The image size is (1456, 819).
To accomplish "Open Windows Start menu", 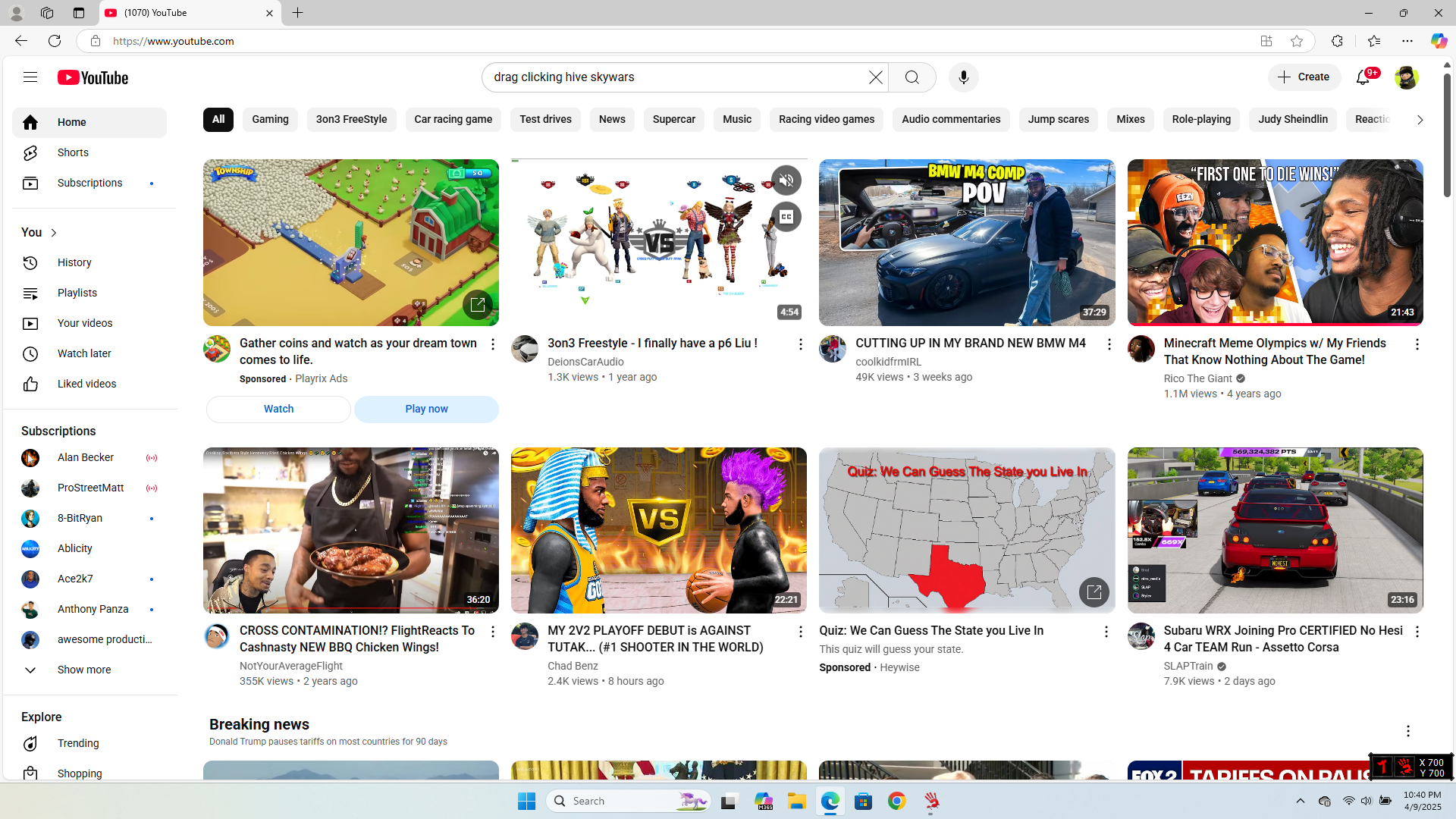I will point(526,801).
